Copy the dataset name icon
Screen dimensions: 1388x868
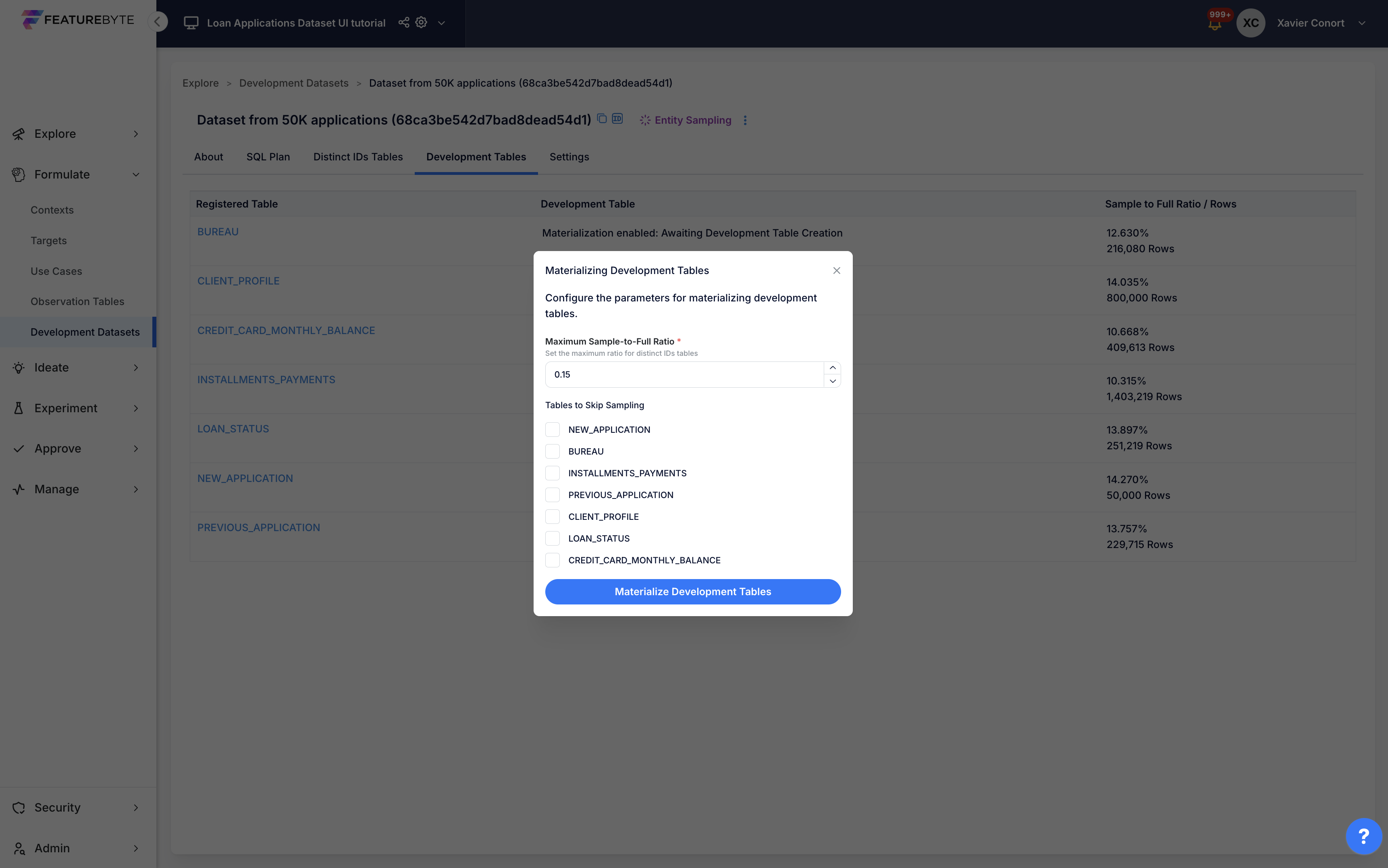(x=602, y=118)
